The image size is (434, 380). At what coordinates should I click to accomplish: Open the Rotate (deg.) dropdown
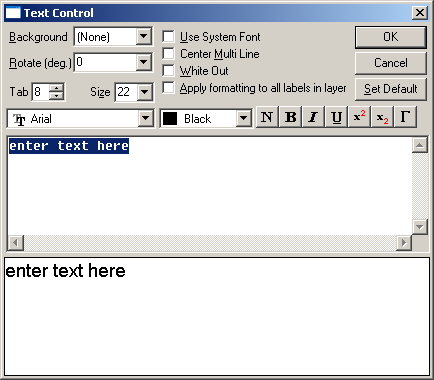point(144,62)
